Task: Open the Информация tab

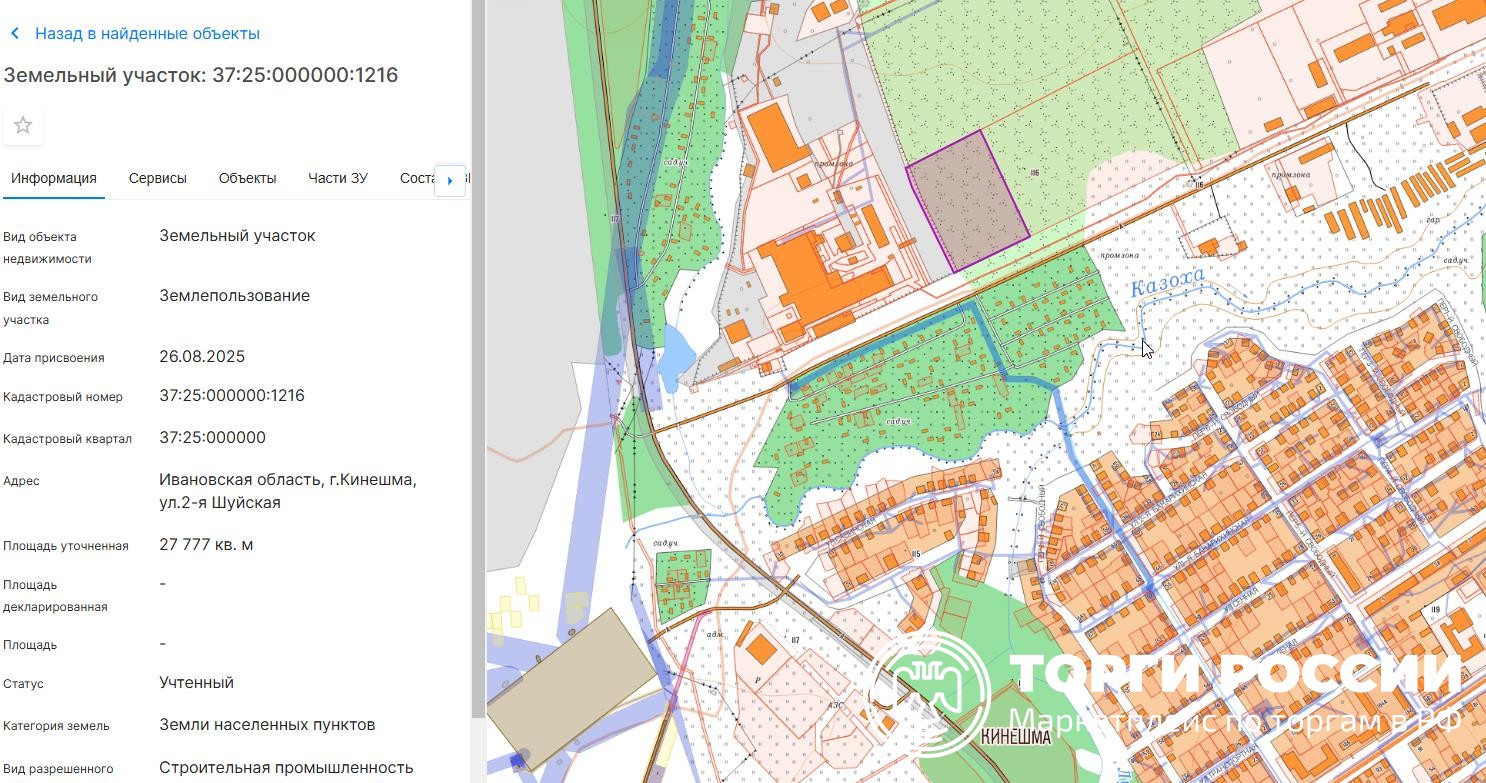Action: pos(54,178)
